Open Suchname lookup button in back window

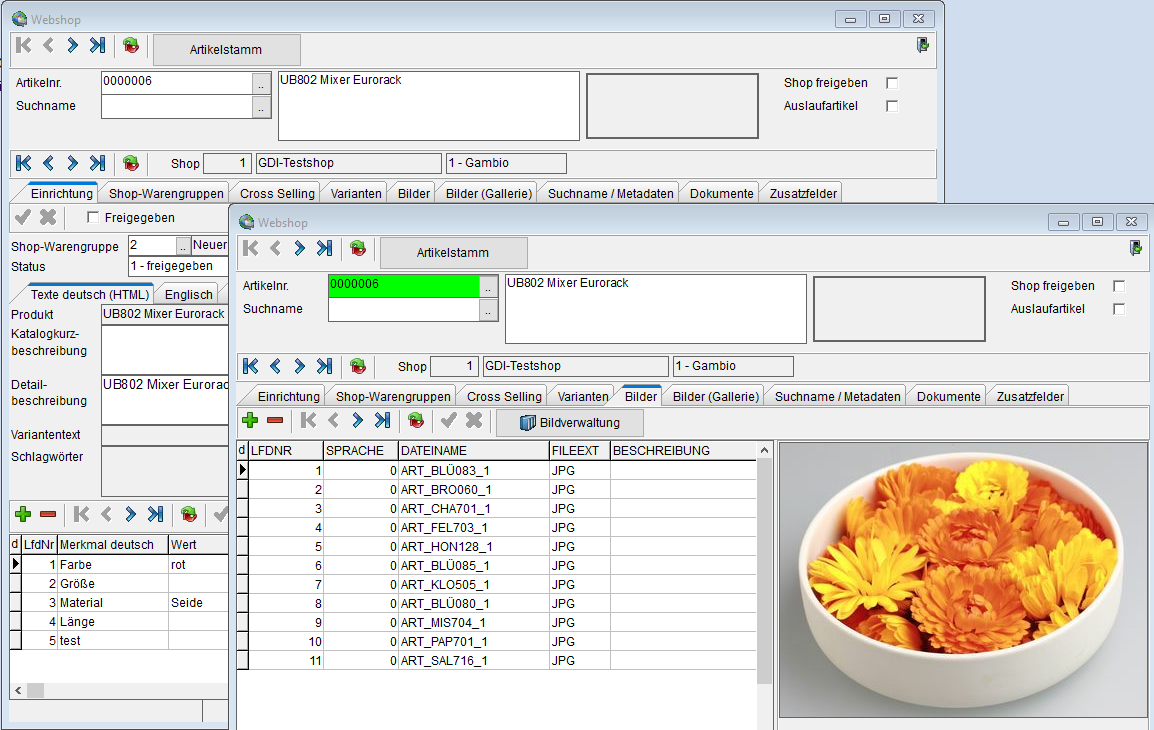[x=261, y=106]
